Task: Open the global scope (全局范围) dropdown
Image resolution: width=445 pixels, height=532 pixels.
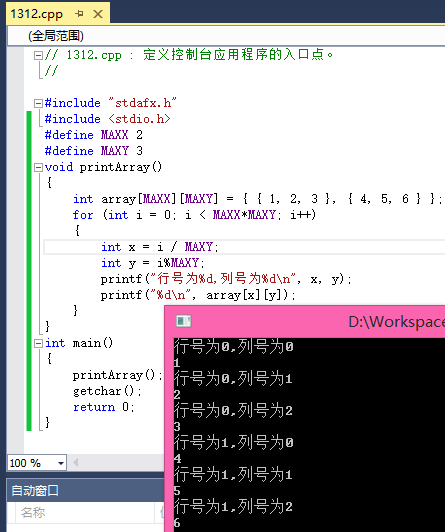Action: click(226, 36)
